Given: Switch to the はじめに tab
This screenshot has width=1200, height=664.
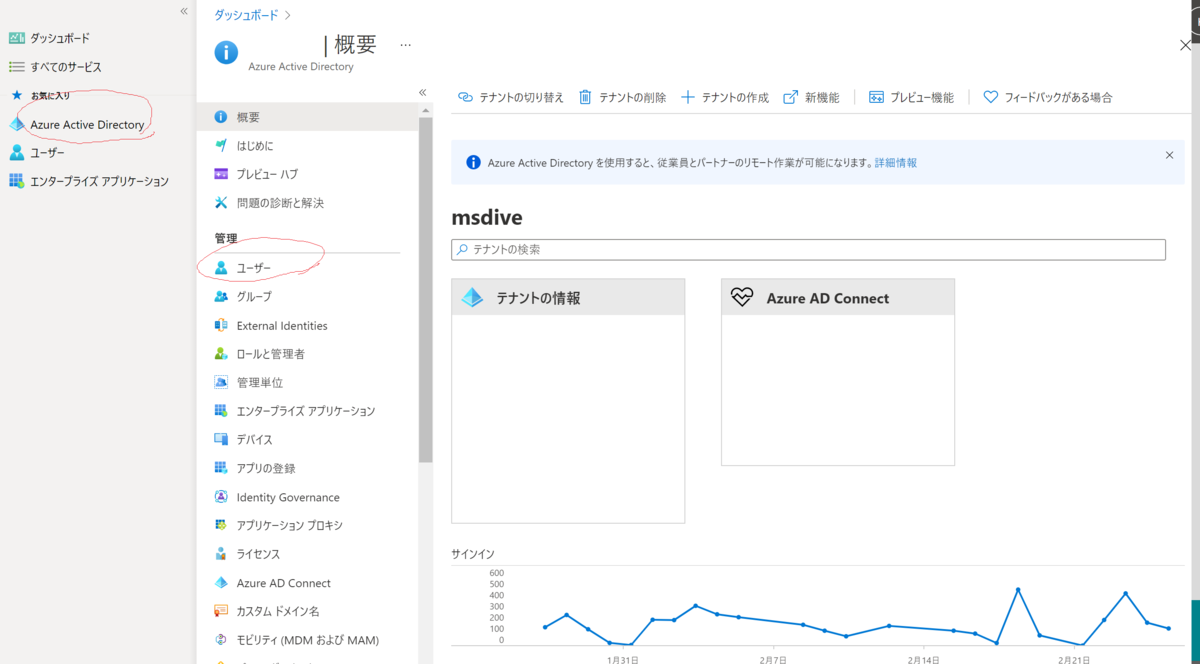Looking at the screenshot, I should pos(258,145).
